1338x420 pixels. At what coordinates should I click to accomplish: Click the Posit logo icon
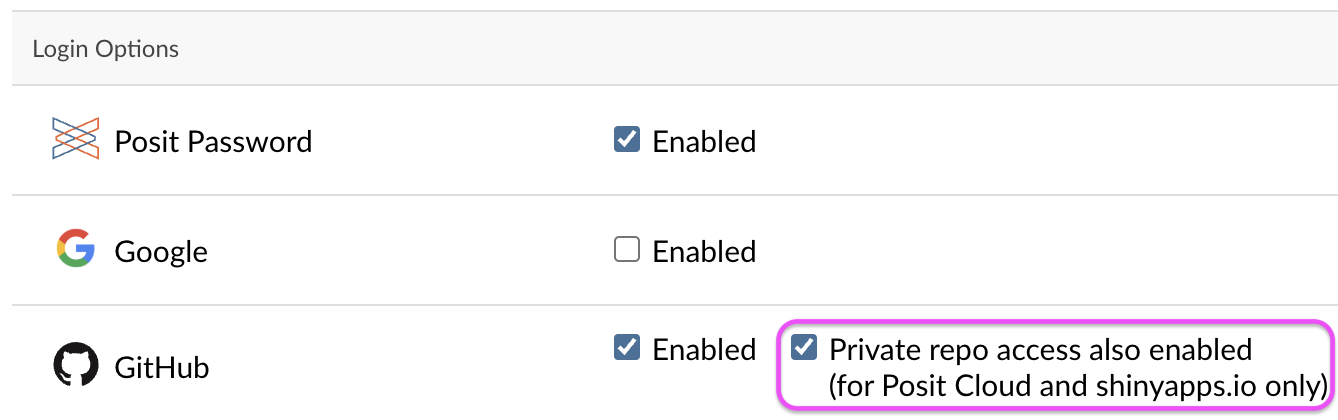76,139
